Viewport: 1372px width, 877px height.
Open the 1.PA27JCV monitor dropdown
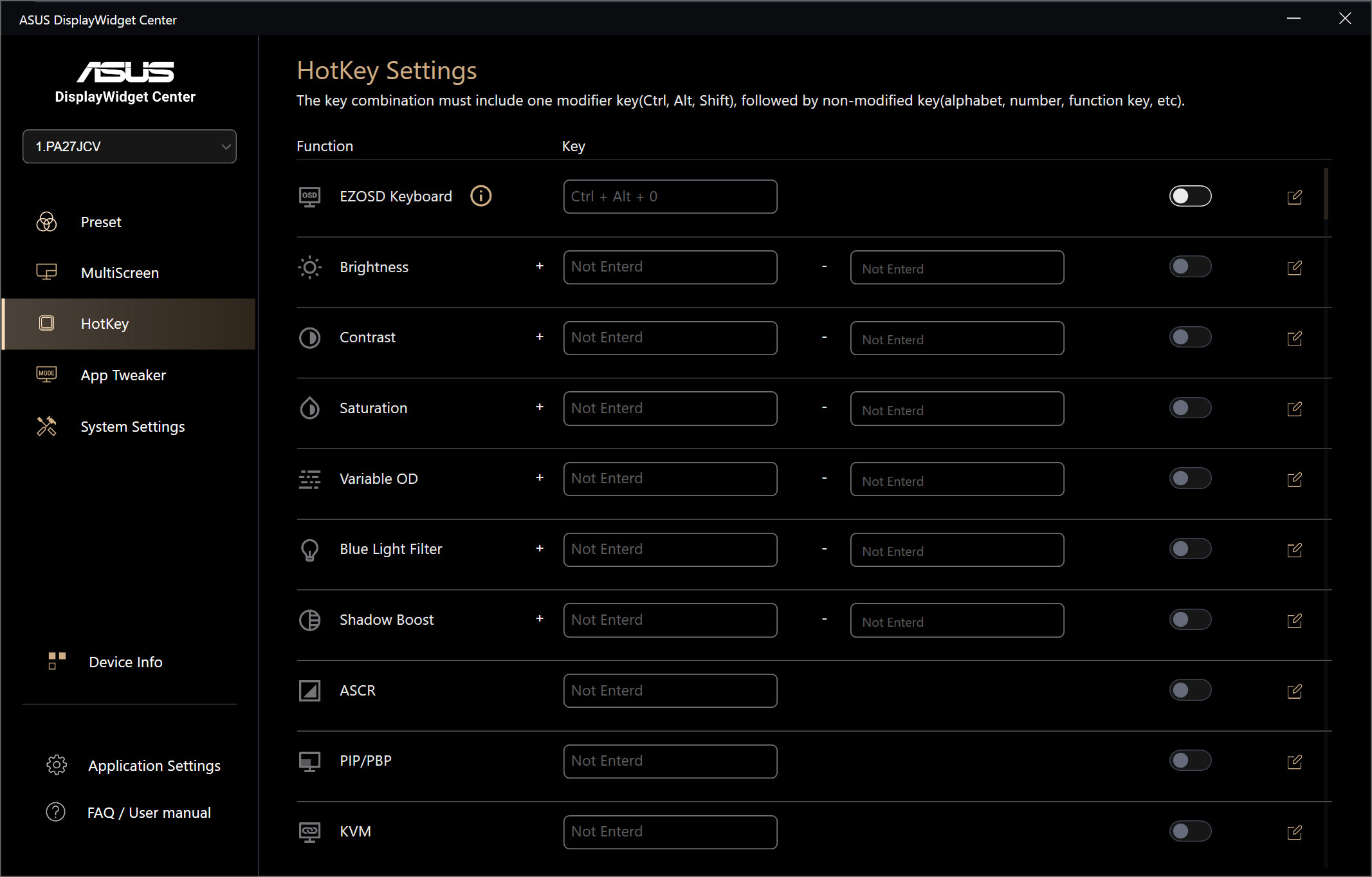(x=129, y=147)
